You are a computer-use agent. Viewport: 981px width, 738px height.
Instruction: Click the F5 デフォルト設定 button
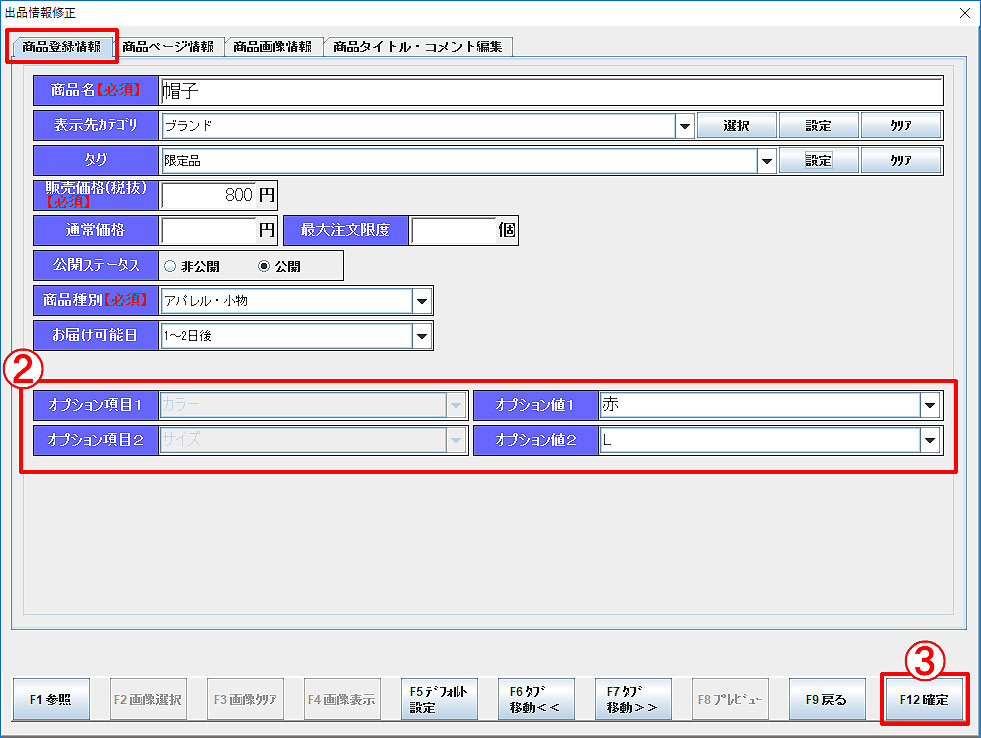pos(439,700)
